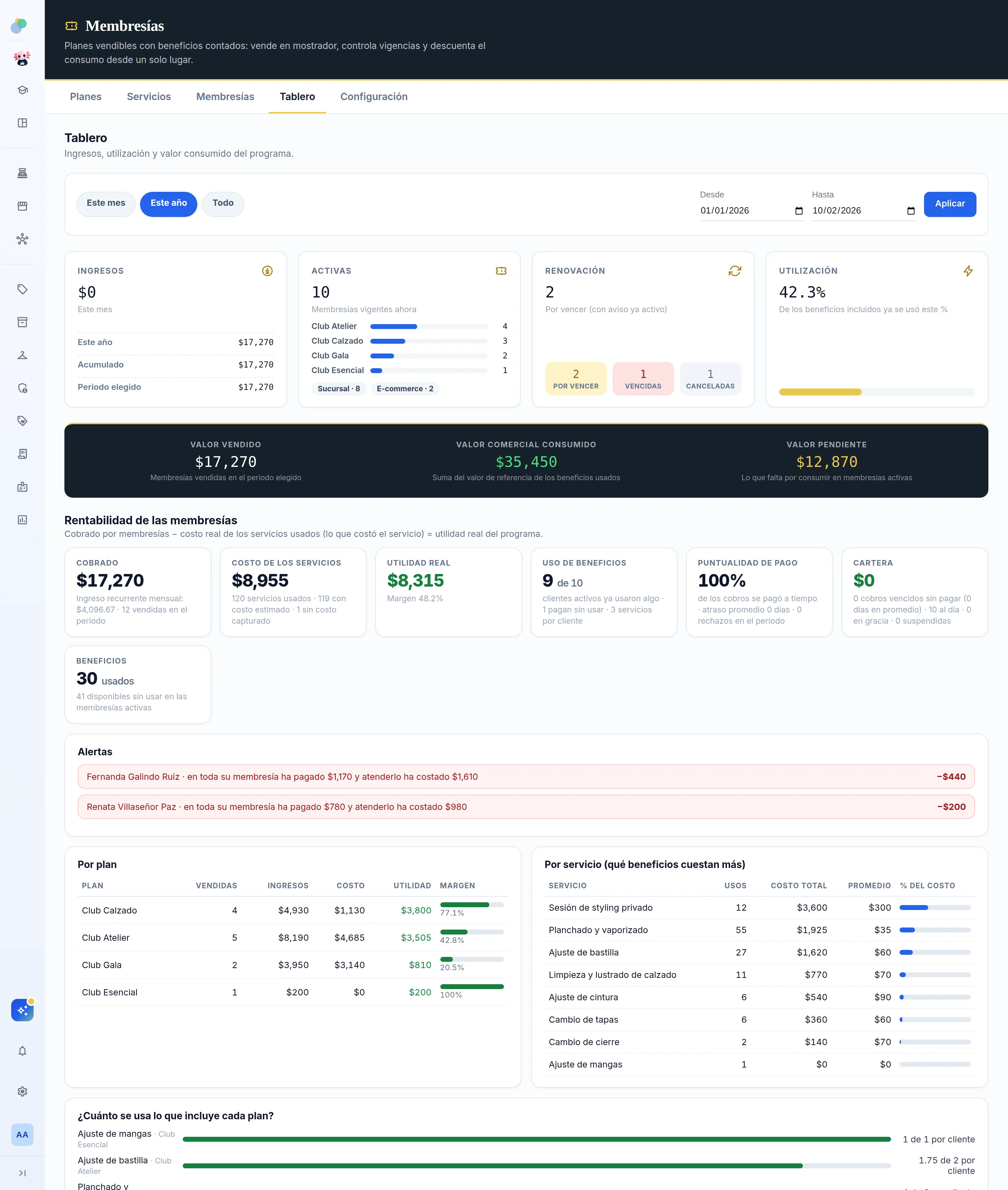This screenshot has width=1008, height=1190.
Task: Open the Fernanda Galindo Ruiz alert row
Action: point(526,777)
